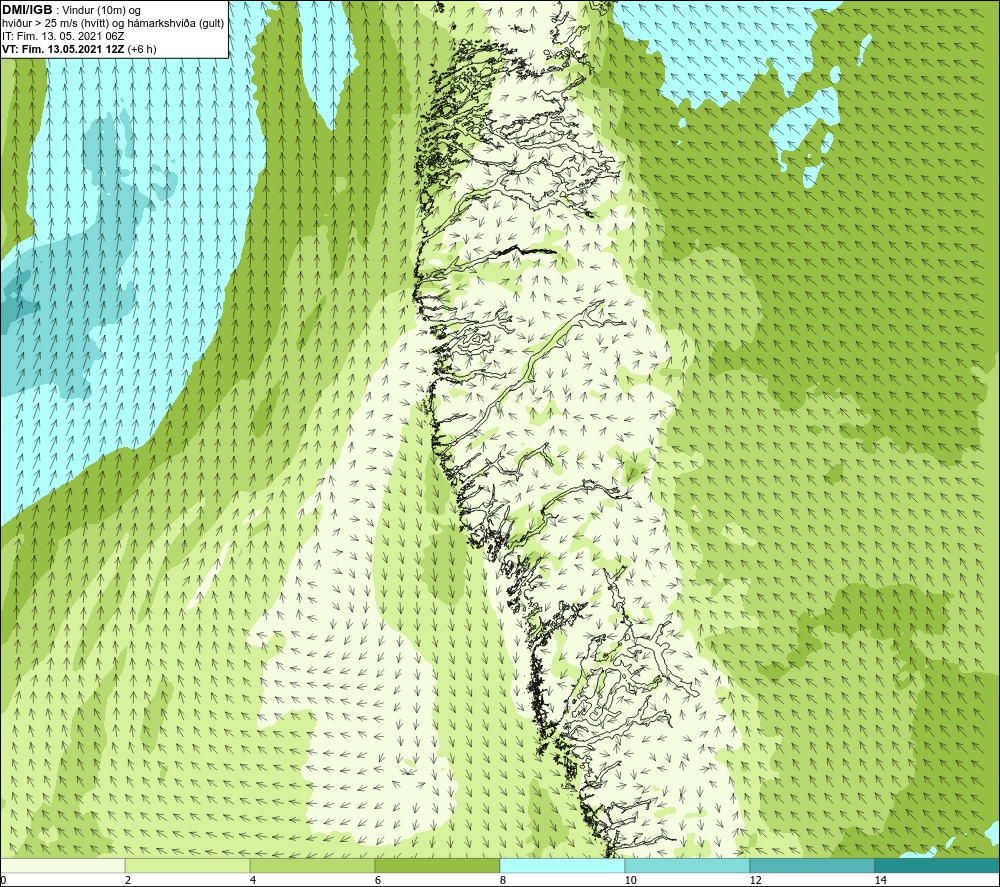Click the legend label '14'
Viewport: 1000px width, 887px height.
tap(880, 880)
